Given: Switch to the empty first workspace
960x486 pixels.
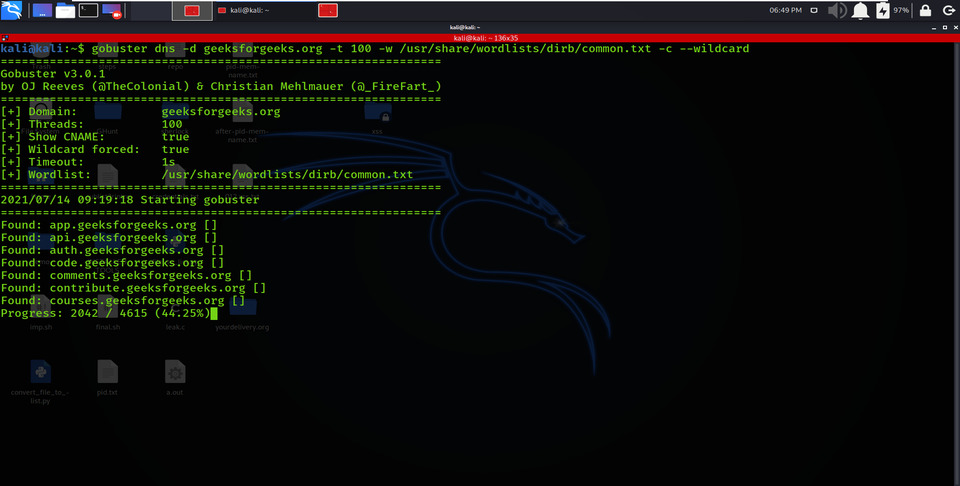Looking at the screenshot, I should click(x=151, y=10).
